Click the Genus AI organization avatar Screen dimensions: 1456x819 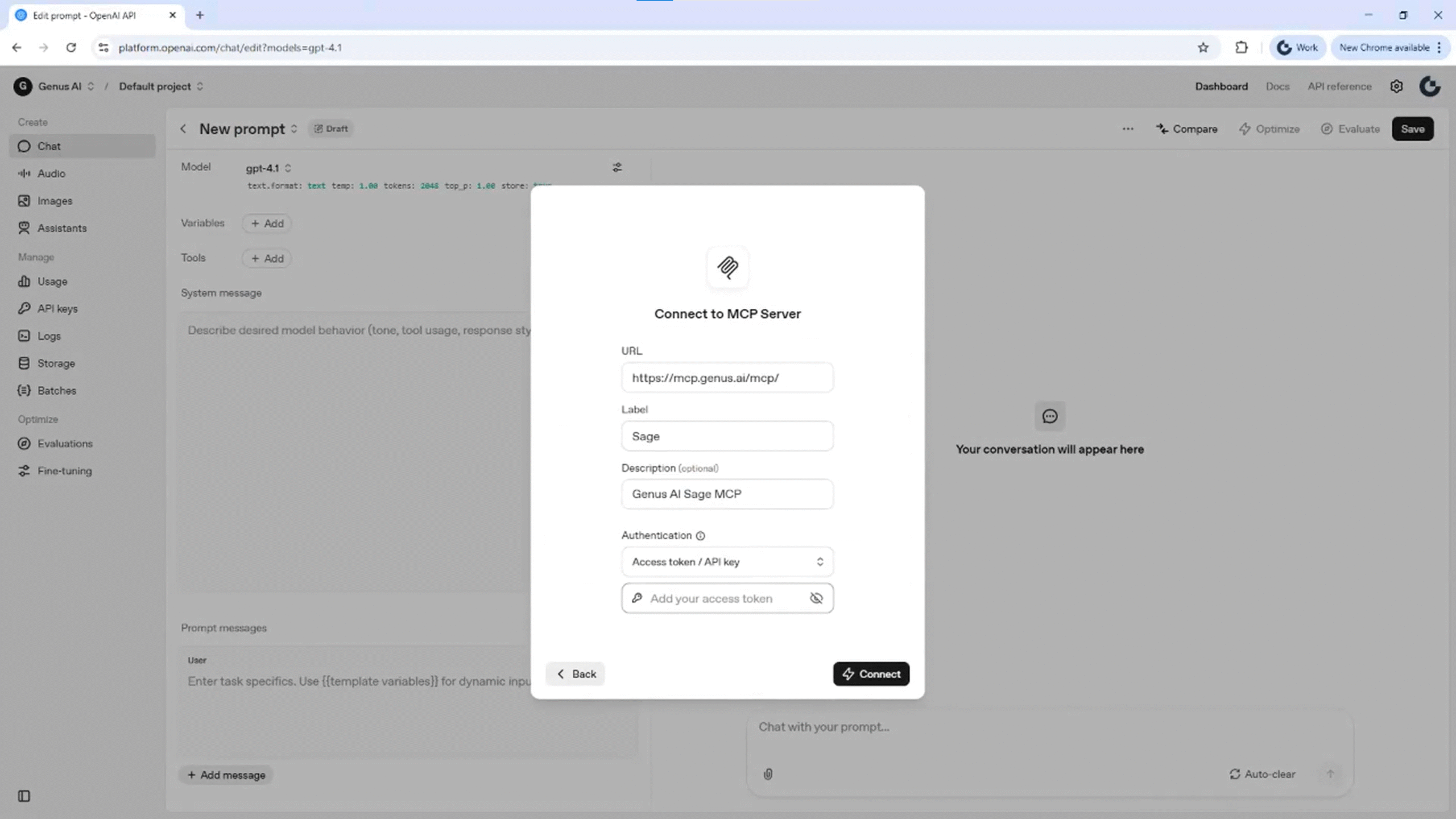(x=23, y=86)
